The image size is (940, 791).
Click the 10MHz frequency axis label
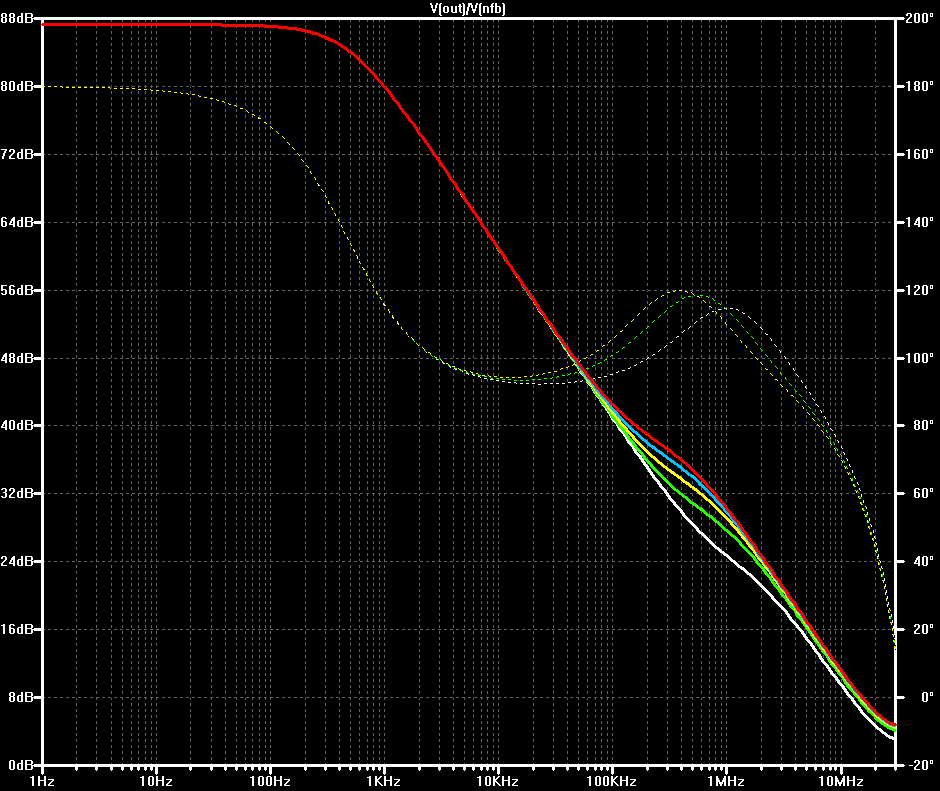[x=840, y=781]
